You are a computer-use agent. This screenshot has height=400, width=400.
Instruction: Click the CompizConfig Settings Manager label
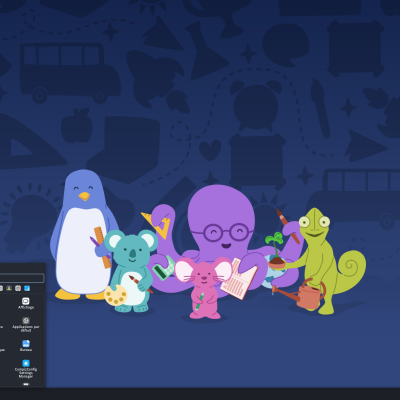(x=26, y=373)
